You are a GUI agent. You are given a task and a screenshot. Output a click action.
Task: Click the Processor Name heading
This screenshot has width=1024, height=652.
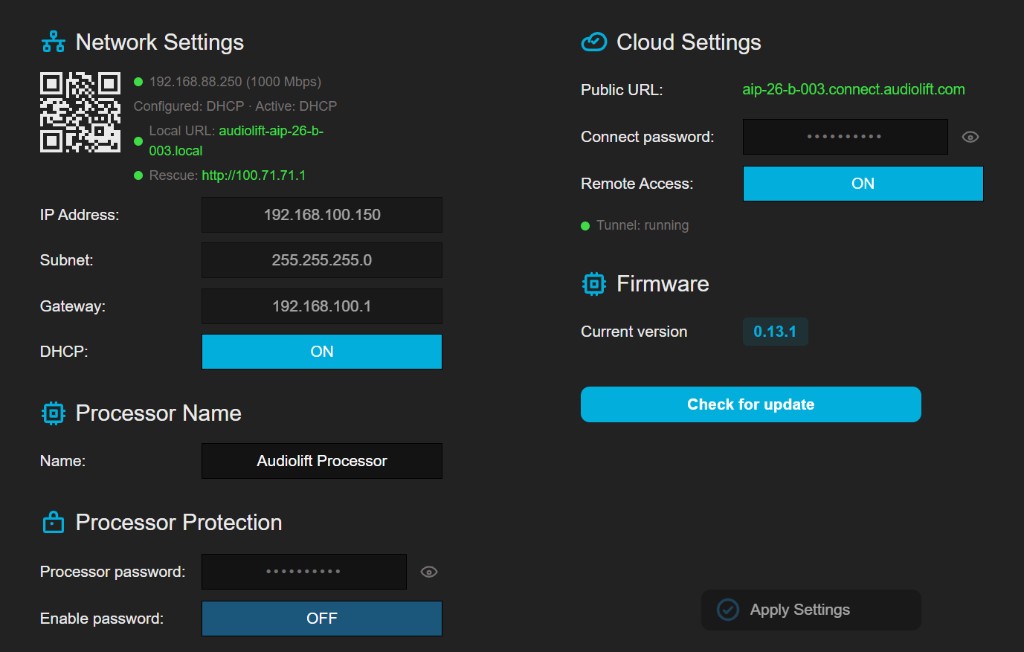tap(159, 414)
